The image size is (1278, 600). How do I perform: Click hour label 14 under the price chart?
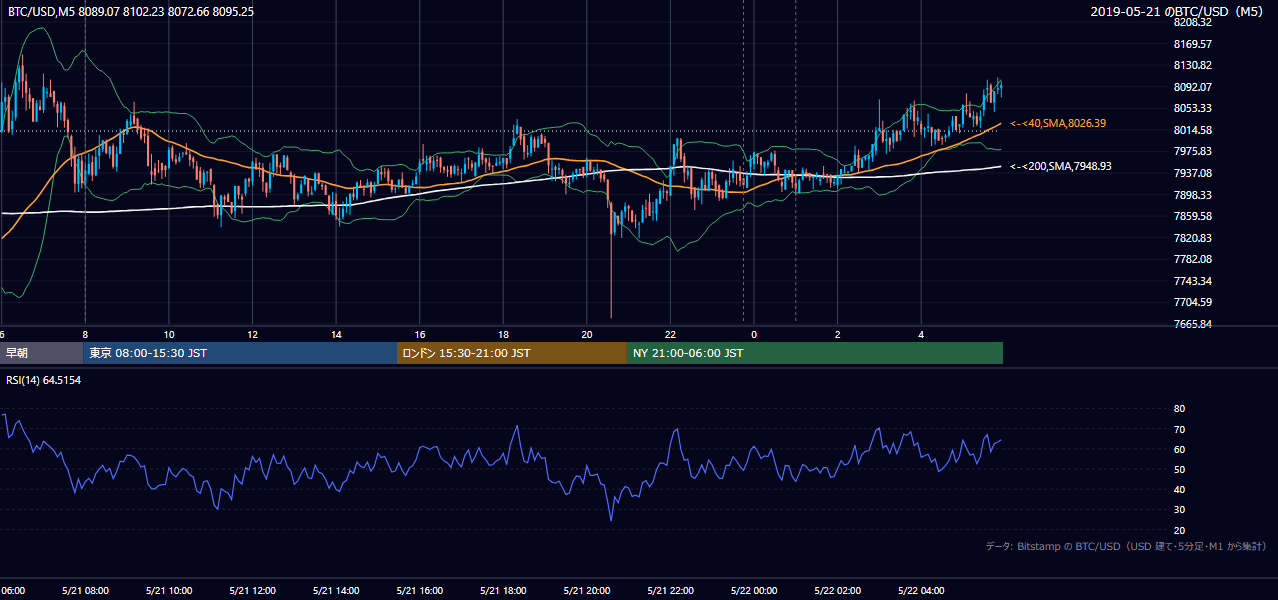click(337, 334)
